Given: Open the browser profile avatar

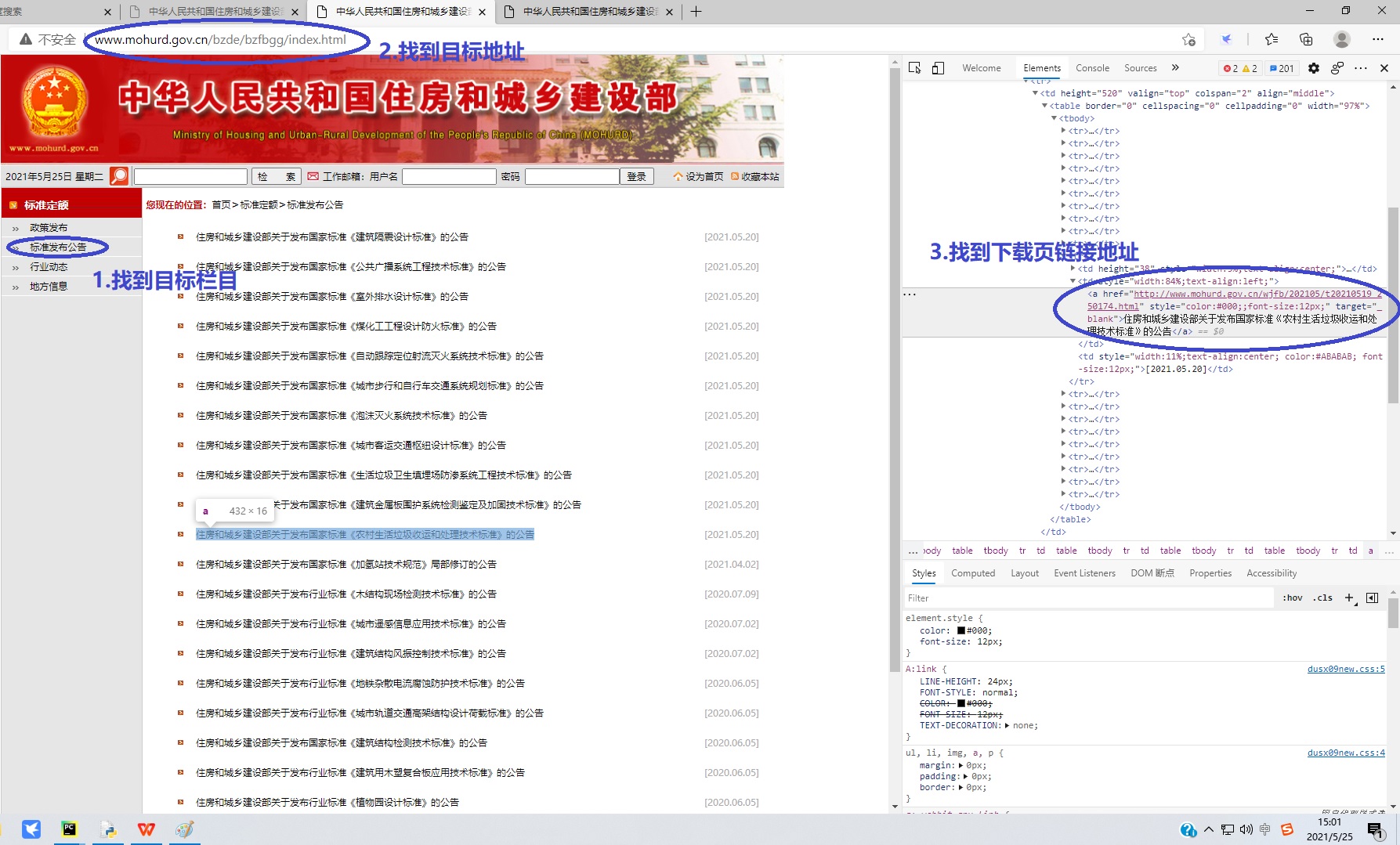Looking at the screenshot, I should tap(1342, 39).
